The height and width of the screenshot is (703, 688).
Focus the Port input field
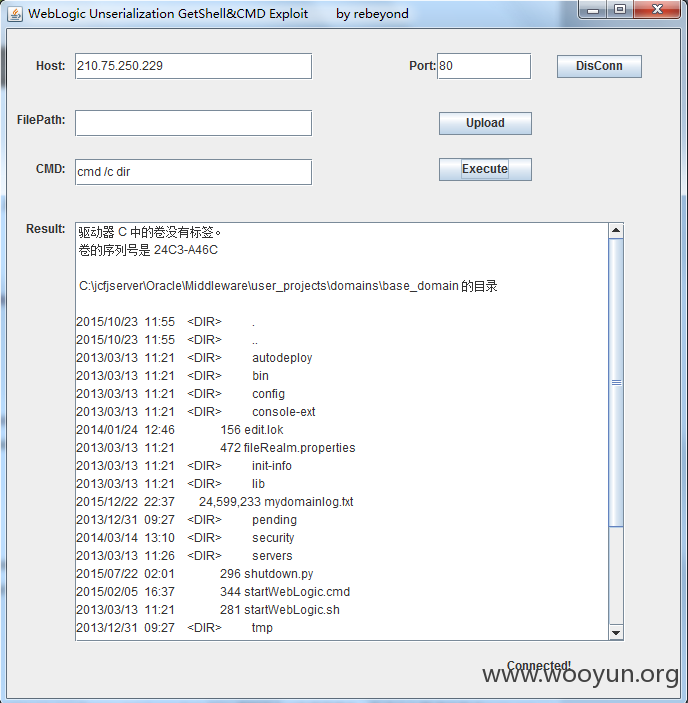point(484,66)
